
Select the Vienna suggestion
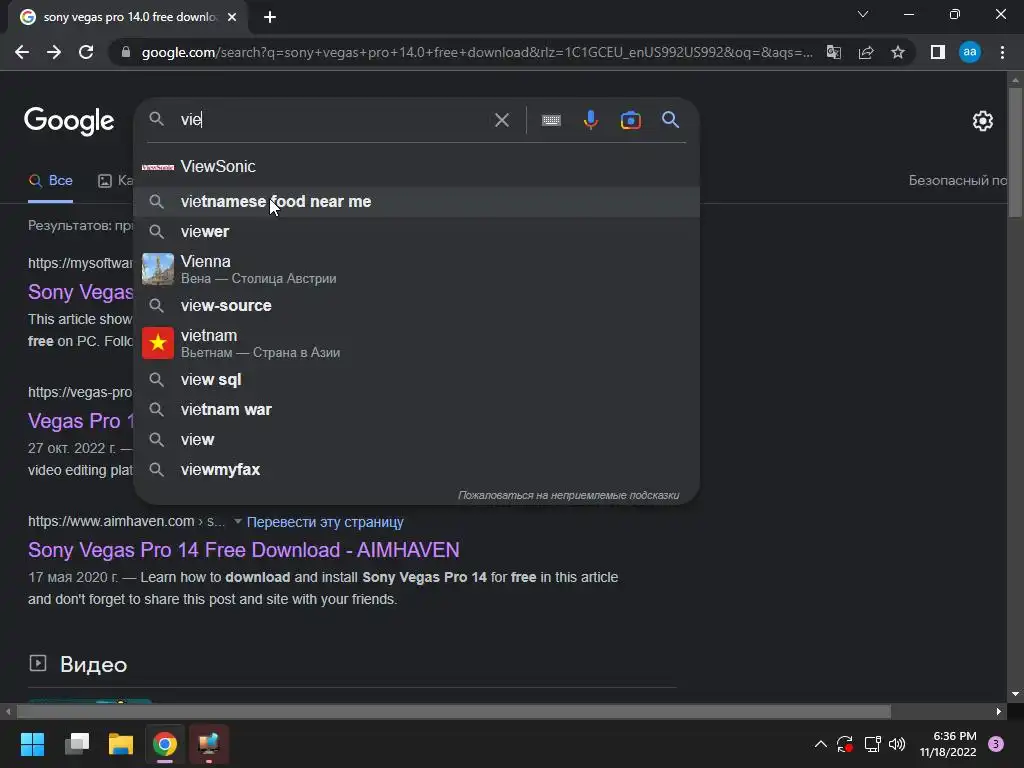click(x=417, y=269)
